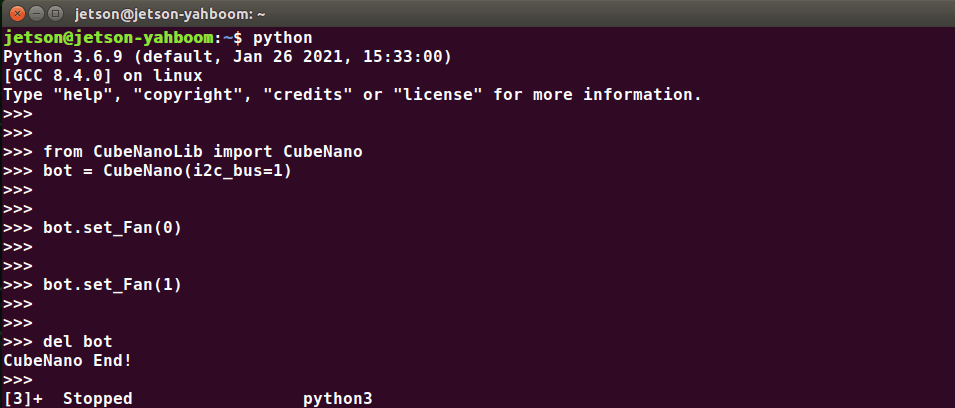Minimize the terminal window

click(x=37, y=13)
